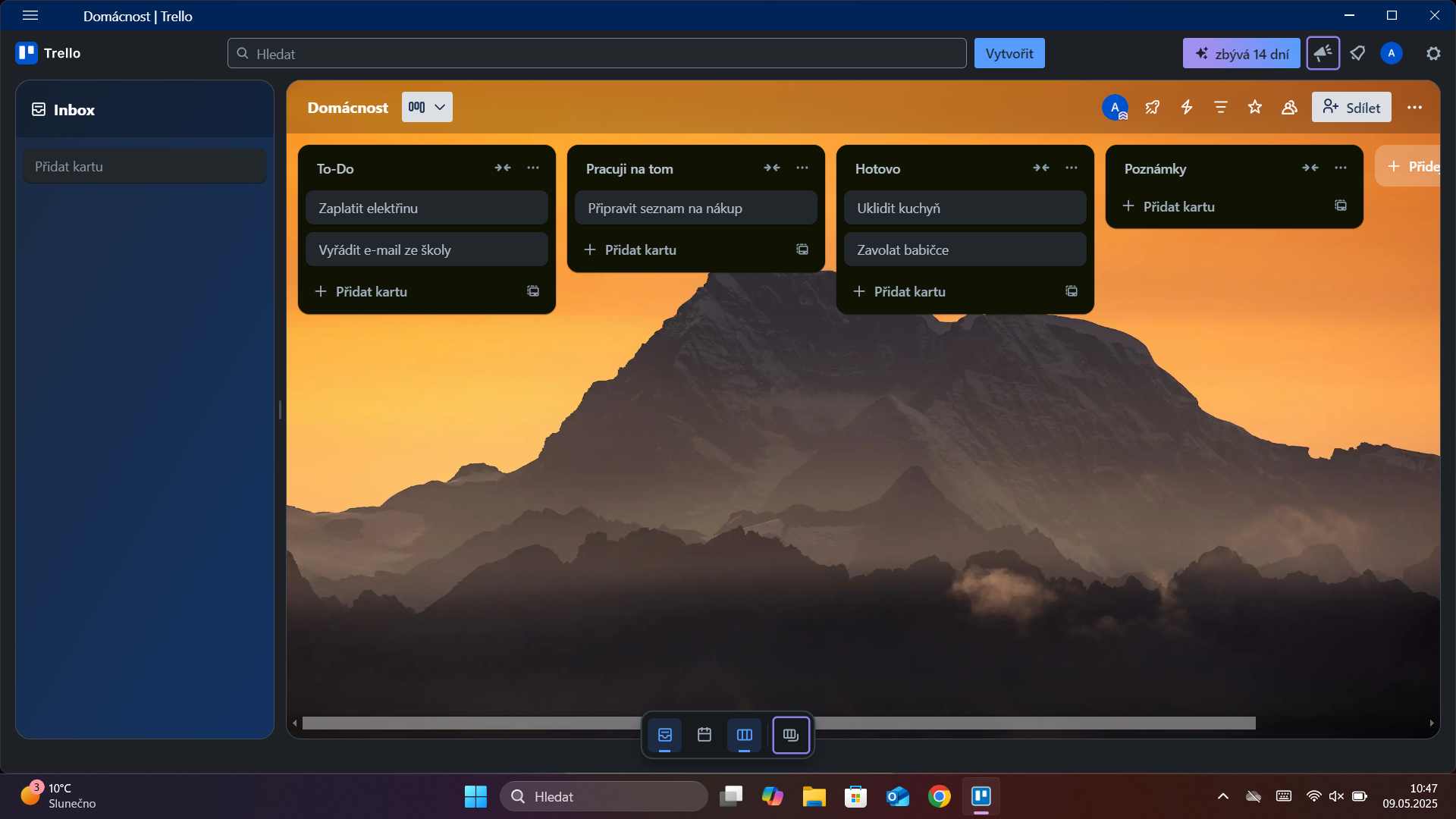Collapse the Pracuji na tom list
1456x819 pixels.
pyautogui.click(x=771, y=168)
